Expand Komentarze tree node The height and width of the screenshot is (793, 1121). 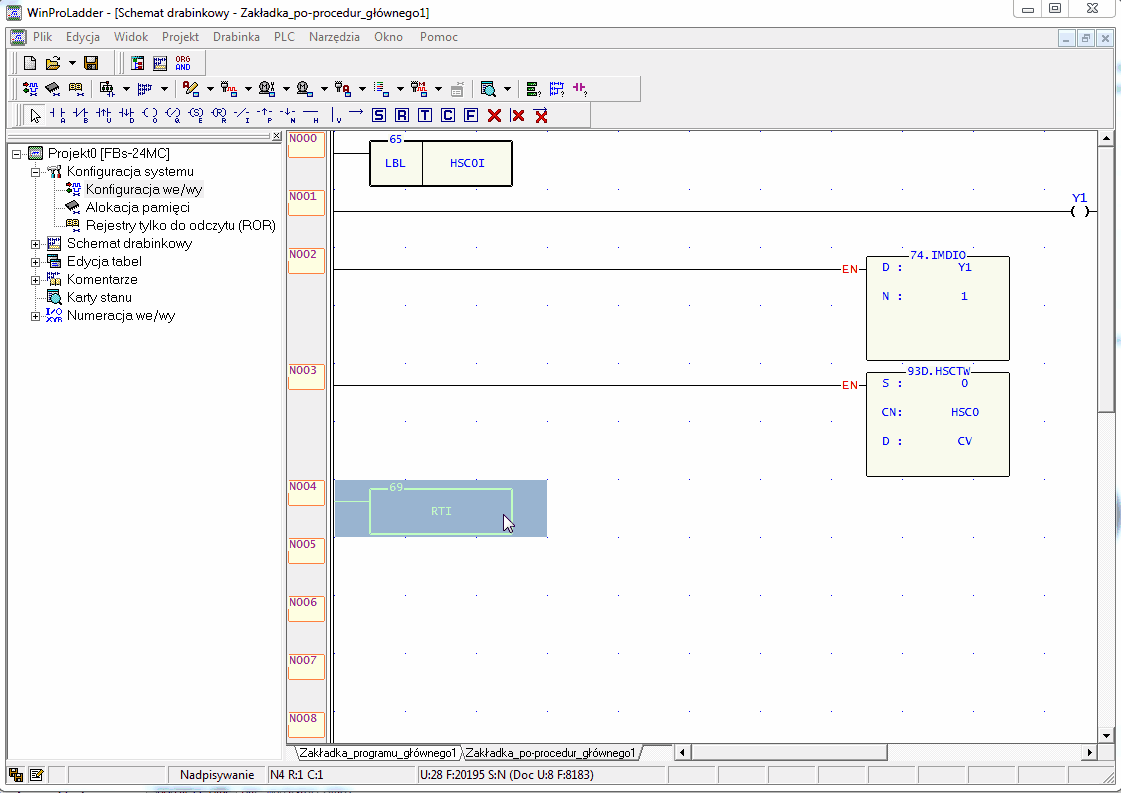tap(35, 280)
